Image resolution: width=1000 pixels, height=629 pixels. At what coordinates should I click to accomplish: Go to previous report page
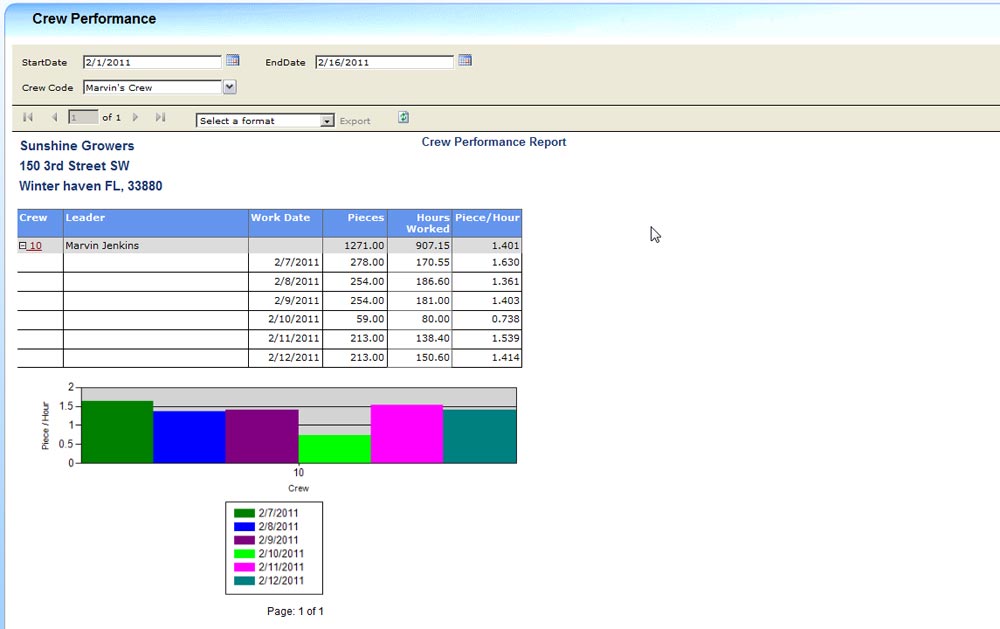tap(55, 117)
